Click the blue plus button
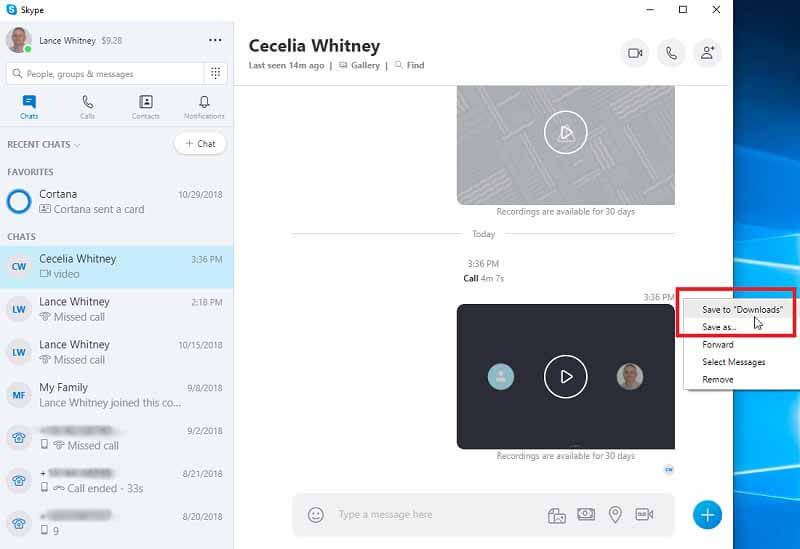This screenshot has width=800, height=549. click(x=707, y=514)
